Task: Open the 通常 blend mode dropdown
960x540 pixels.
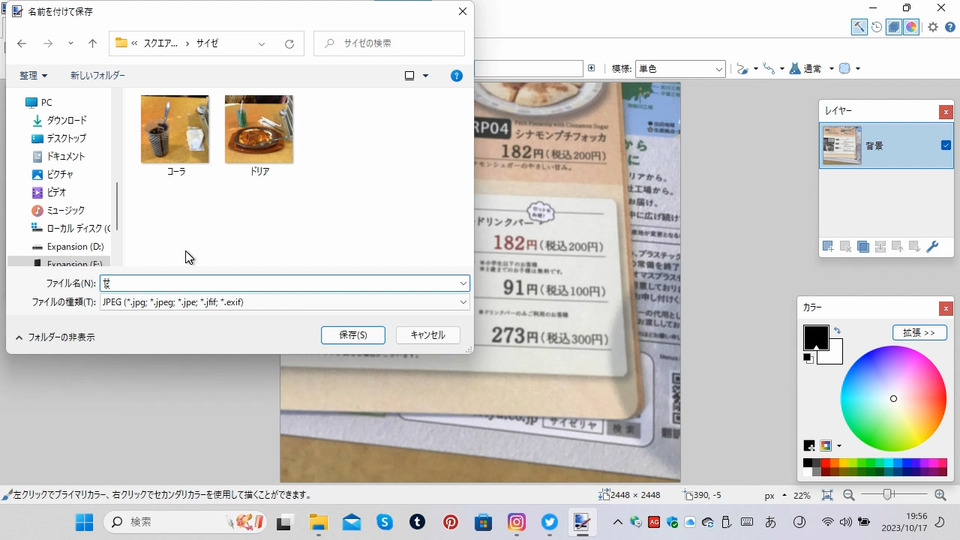Action: pyautogui.click(x=811, y=69)
